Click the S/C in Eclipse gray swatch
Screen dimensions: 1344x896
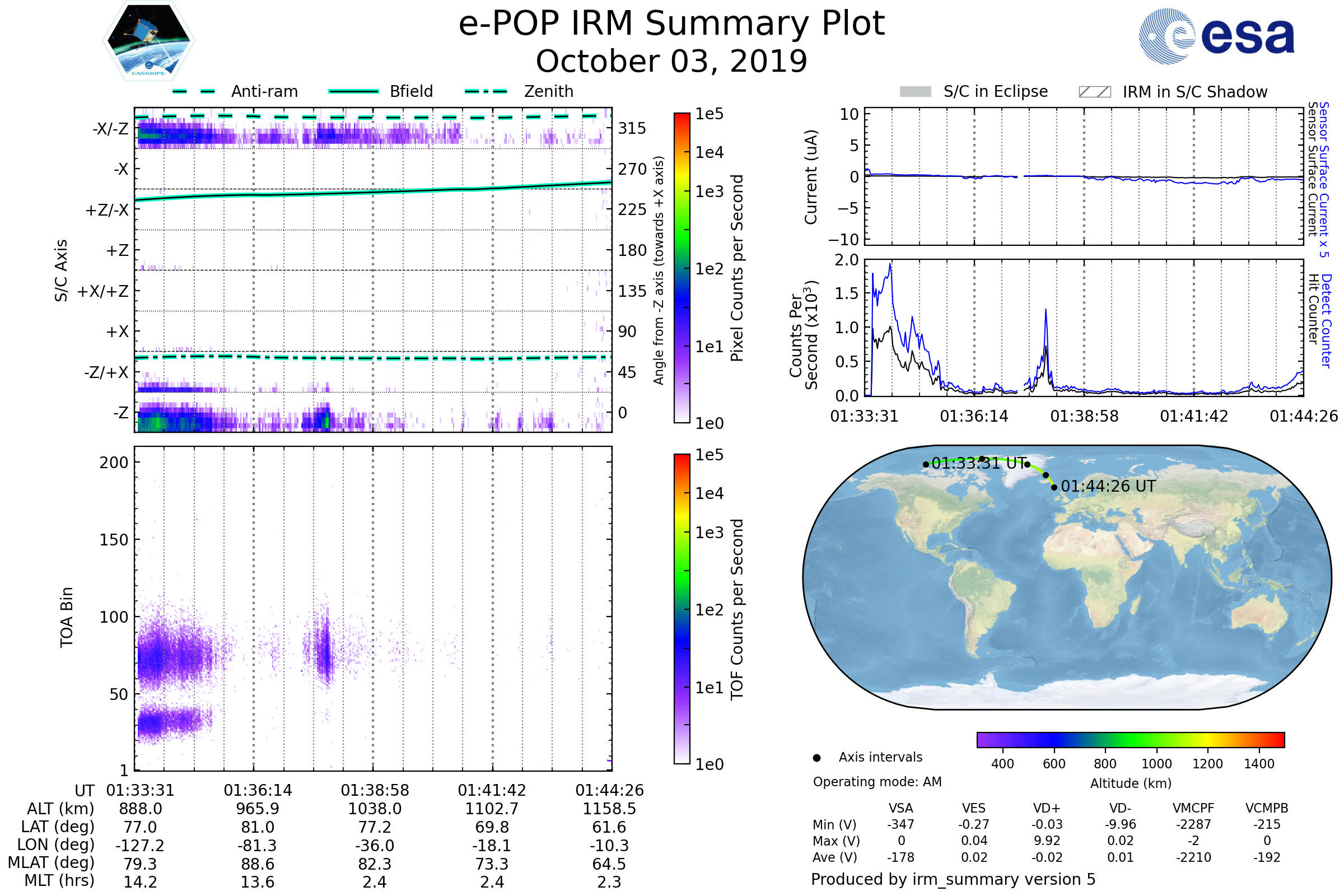[915, 92]
